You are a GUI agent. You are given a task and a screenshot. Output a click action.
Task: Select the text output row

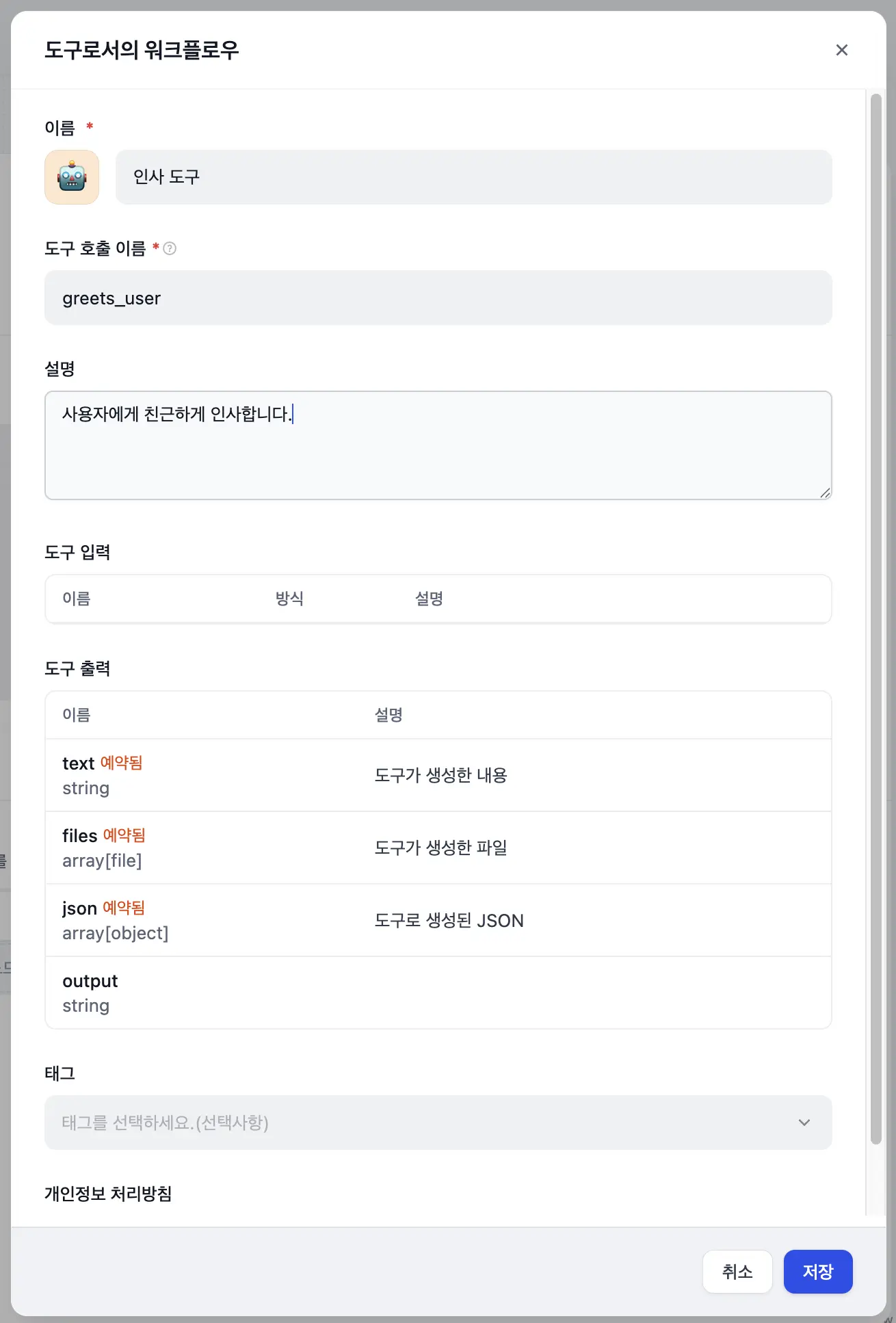[x=438, y=775]
